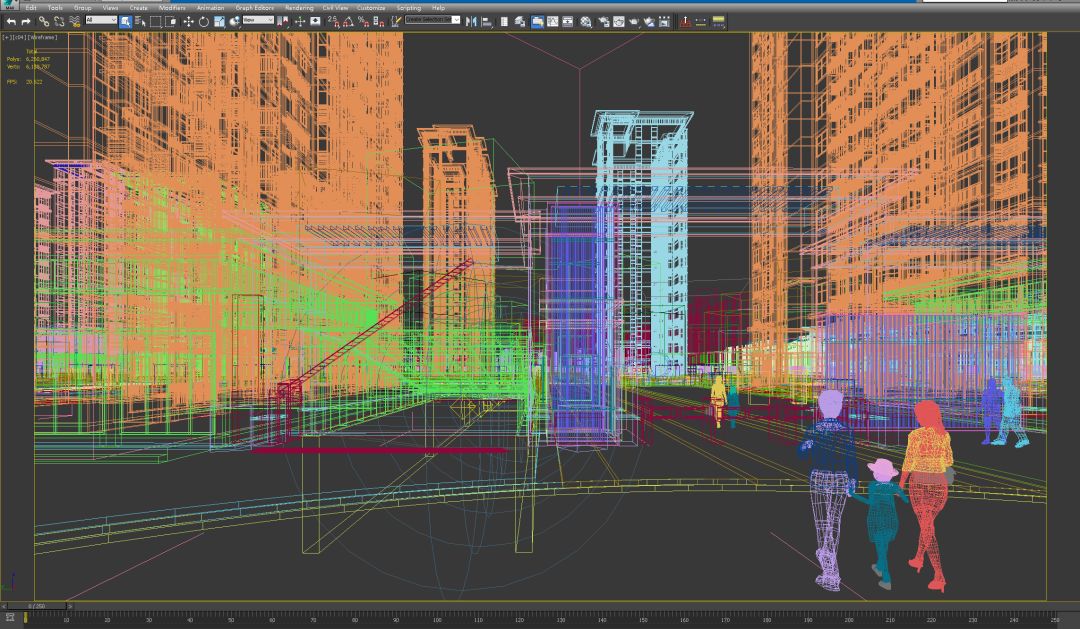This screenshot has height=629, width=1080.
Task: Click the Redo arrow icon
Action: tap(26, 21)
